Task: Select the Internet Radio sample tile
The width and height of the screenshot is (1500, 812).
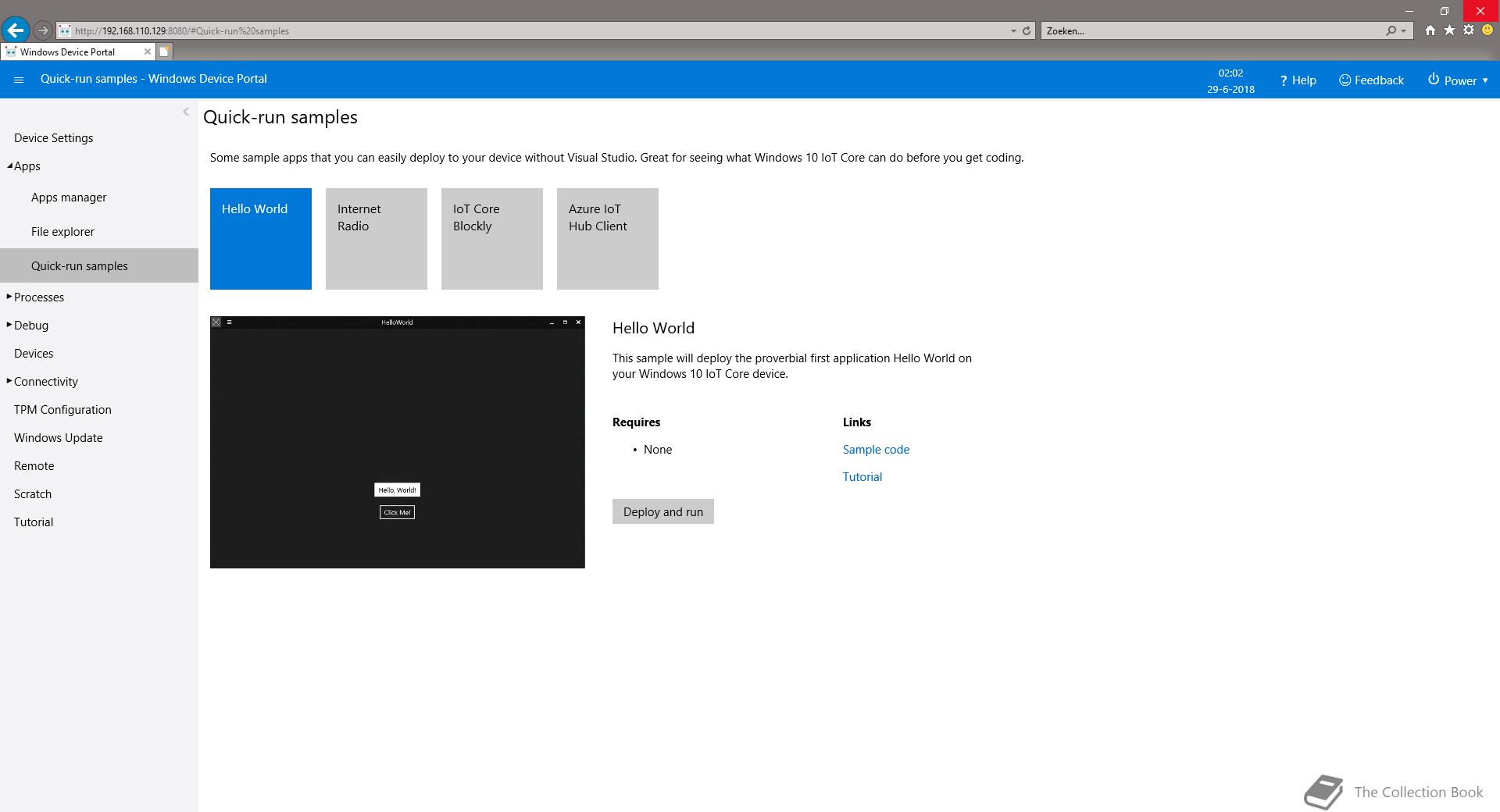Action: pyautogui.click(x=377, y=239)
